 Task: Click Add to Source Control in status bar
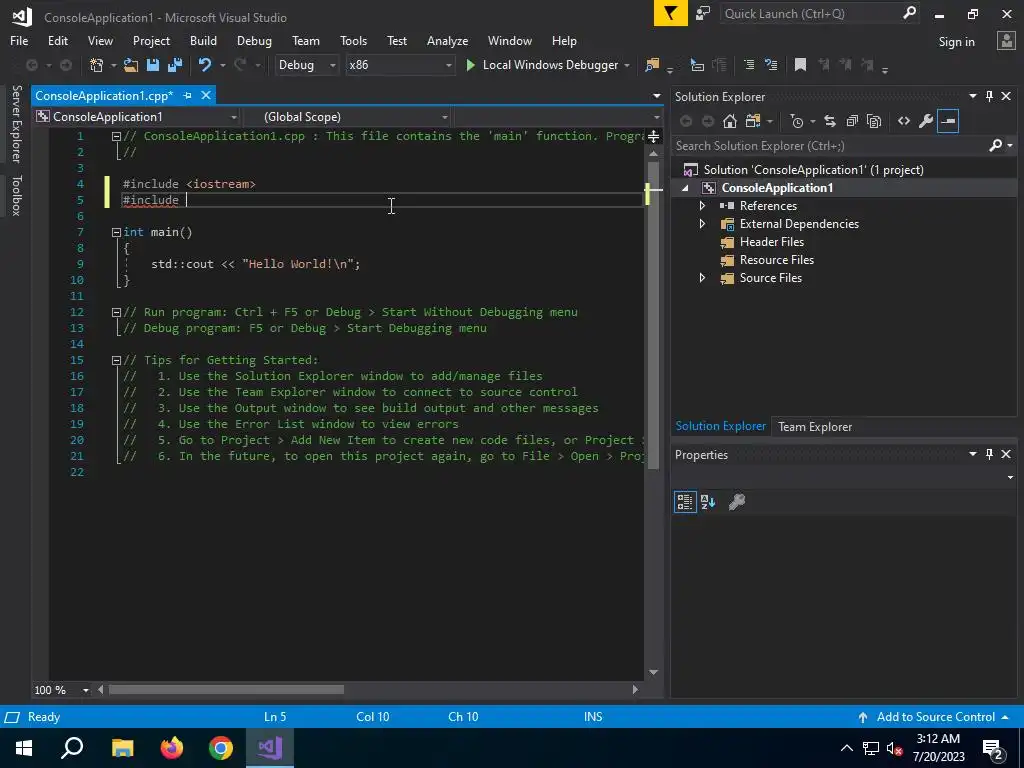(935, 716)
